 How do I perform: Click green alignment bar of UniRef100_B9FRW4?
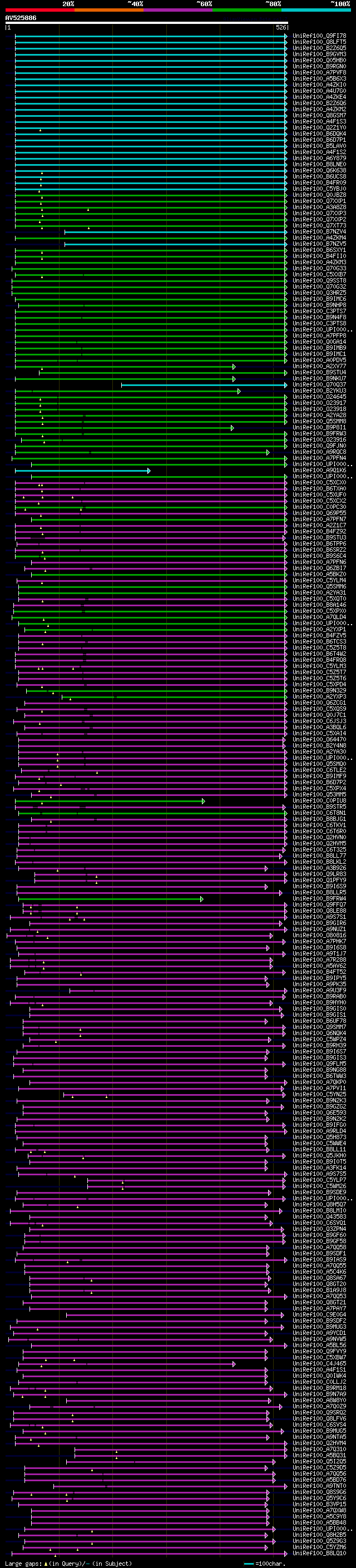pyautogui.click(x=111, y=898)
